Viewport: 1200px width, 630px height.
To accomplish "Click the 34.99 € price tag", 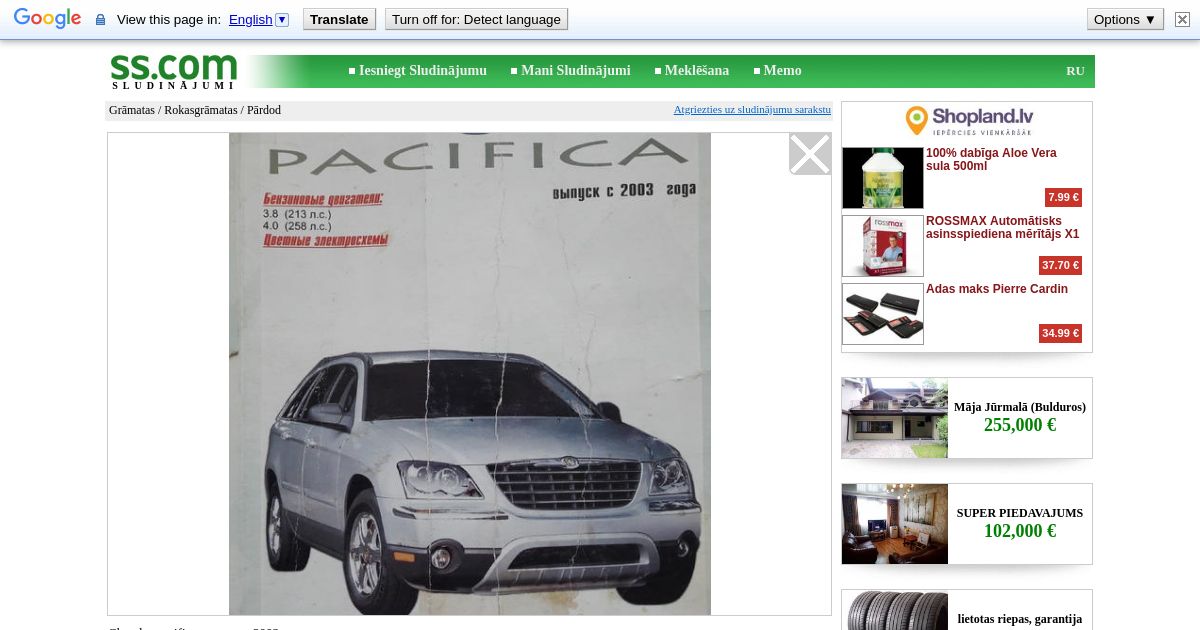I will tap(1060, 333).
